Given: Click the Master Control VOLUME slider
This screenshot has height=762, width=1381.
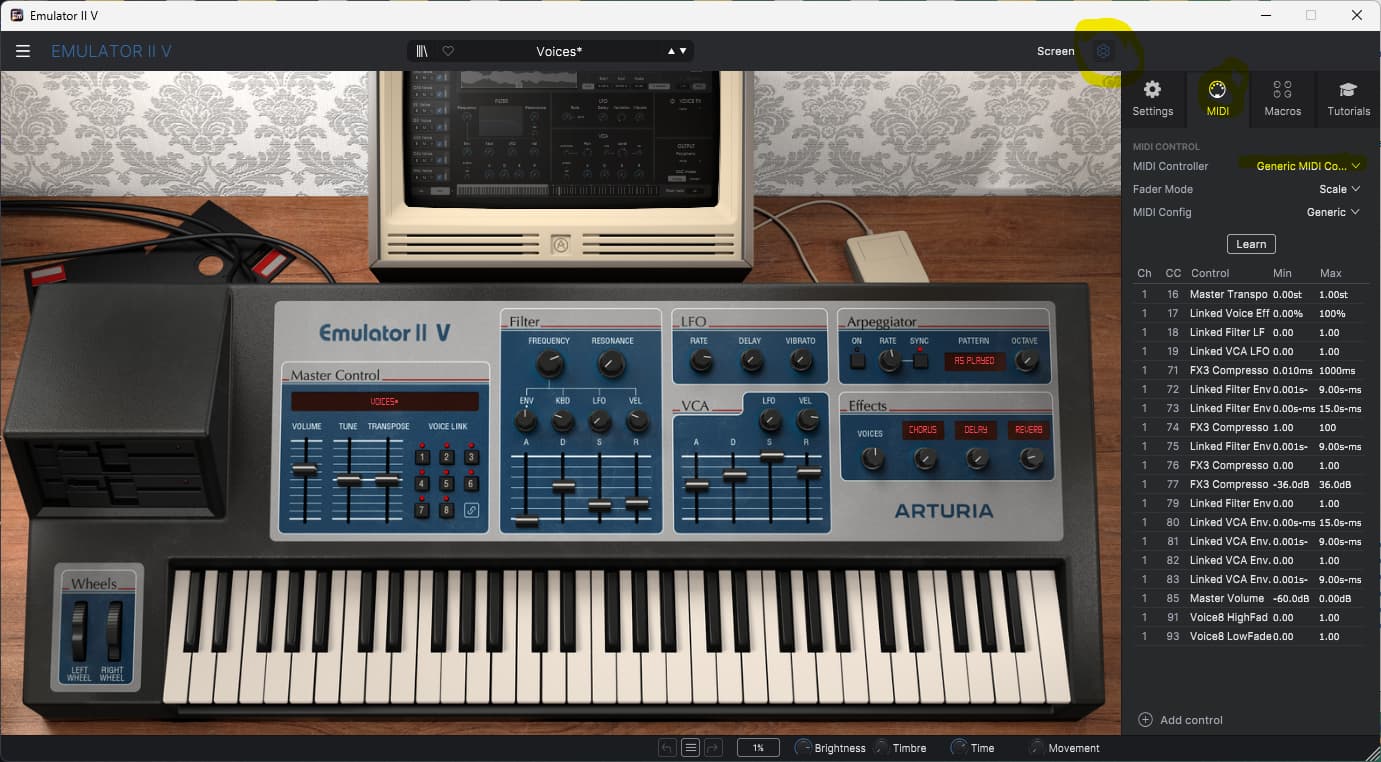Looking at the screenshot, I should pyautogui.click(x=305, y=469).
